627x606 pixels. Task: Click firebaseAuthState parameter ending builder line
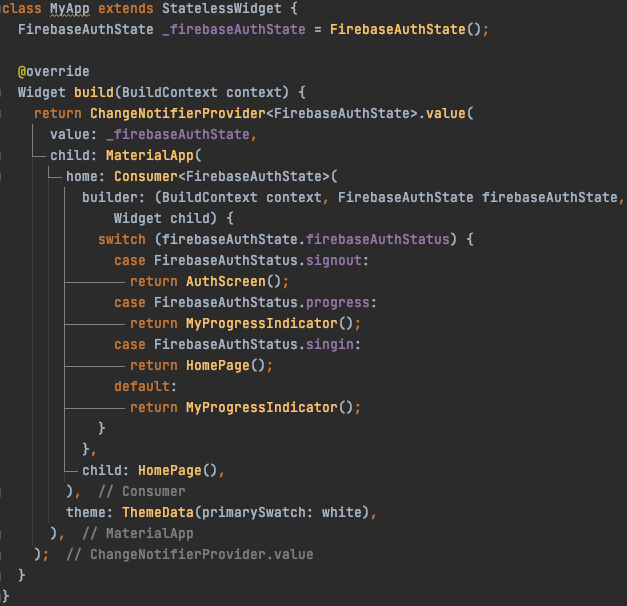tap(549, 198)
